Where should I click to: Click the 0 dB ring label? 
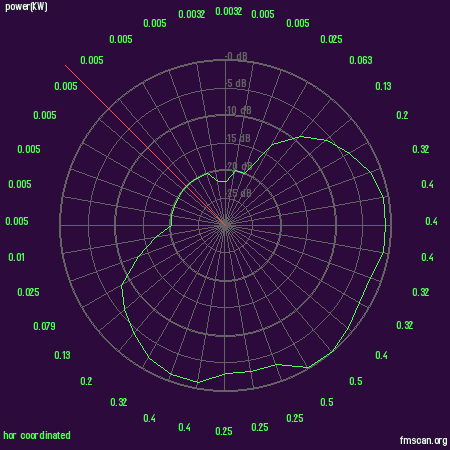pos(237,56)
